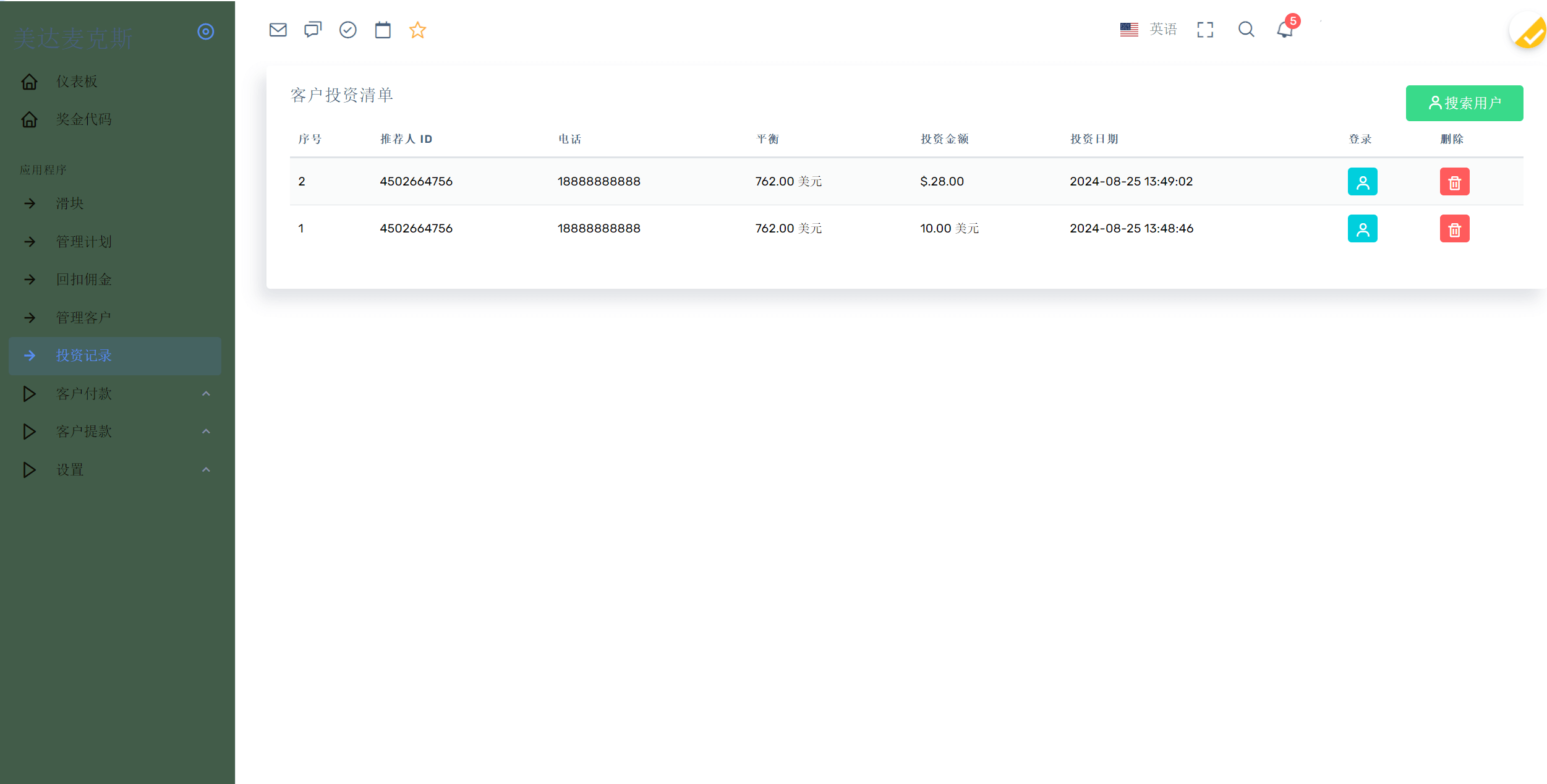Toggle fullscreen with the brackets icon
The image size is (1547, 784).
point(1205,30)
